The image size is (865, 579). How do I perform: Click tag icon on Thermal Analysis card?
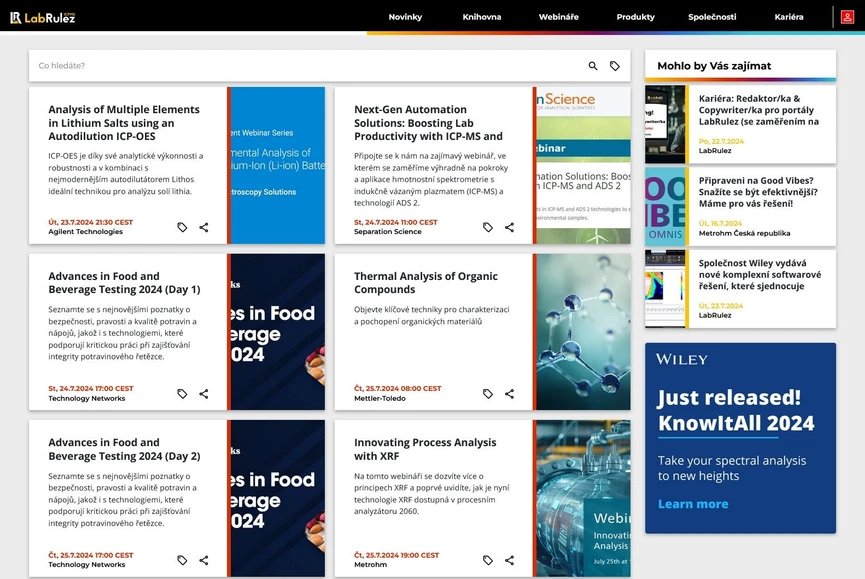coord(488,394)
